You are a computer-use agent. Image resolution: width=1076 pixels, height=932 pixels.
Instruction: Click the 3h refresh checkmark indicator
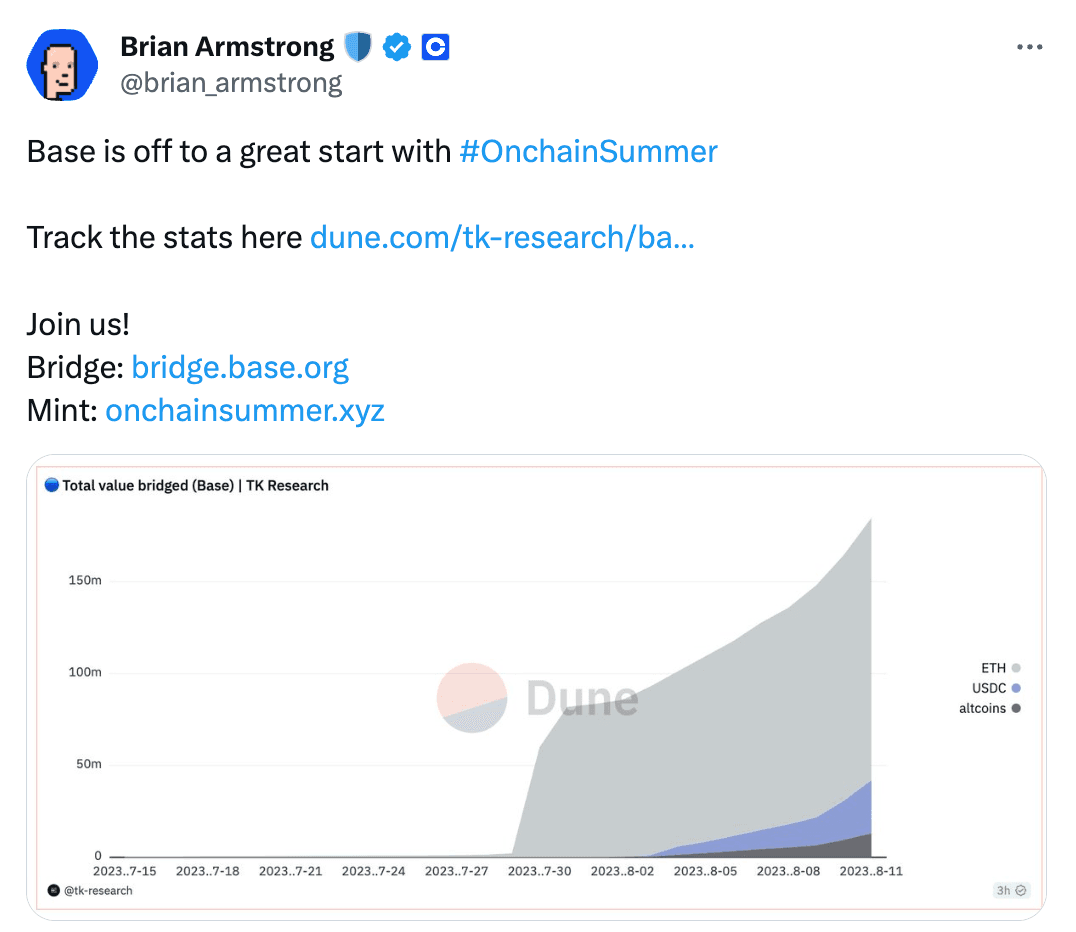pos(1011,890)
